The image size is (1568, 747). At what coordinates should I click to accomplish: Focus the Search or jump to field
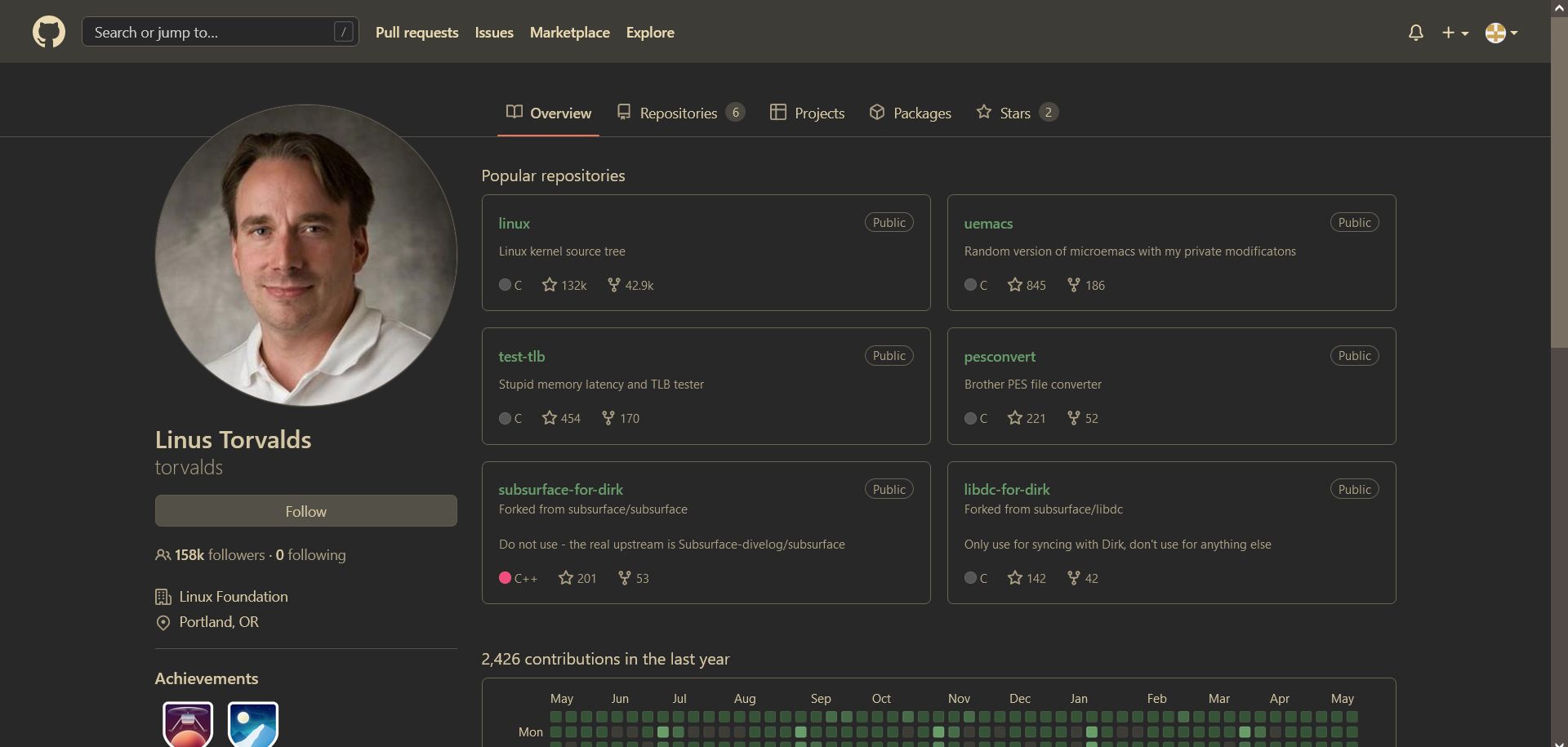click(220, 32)
